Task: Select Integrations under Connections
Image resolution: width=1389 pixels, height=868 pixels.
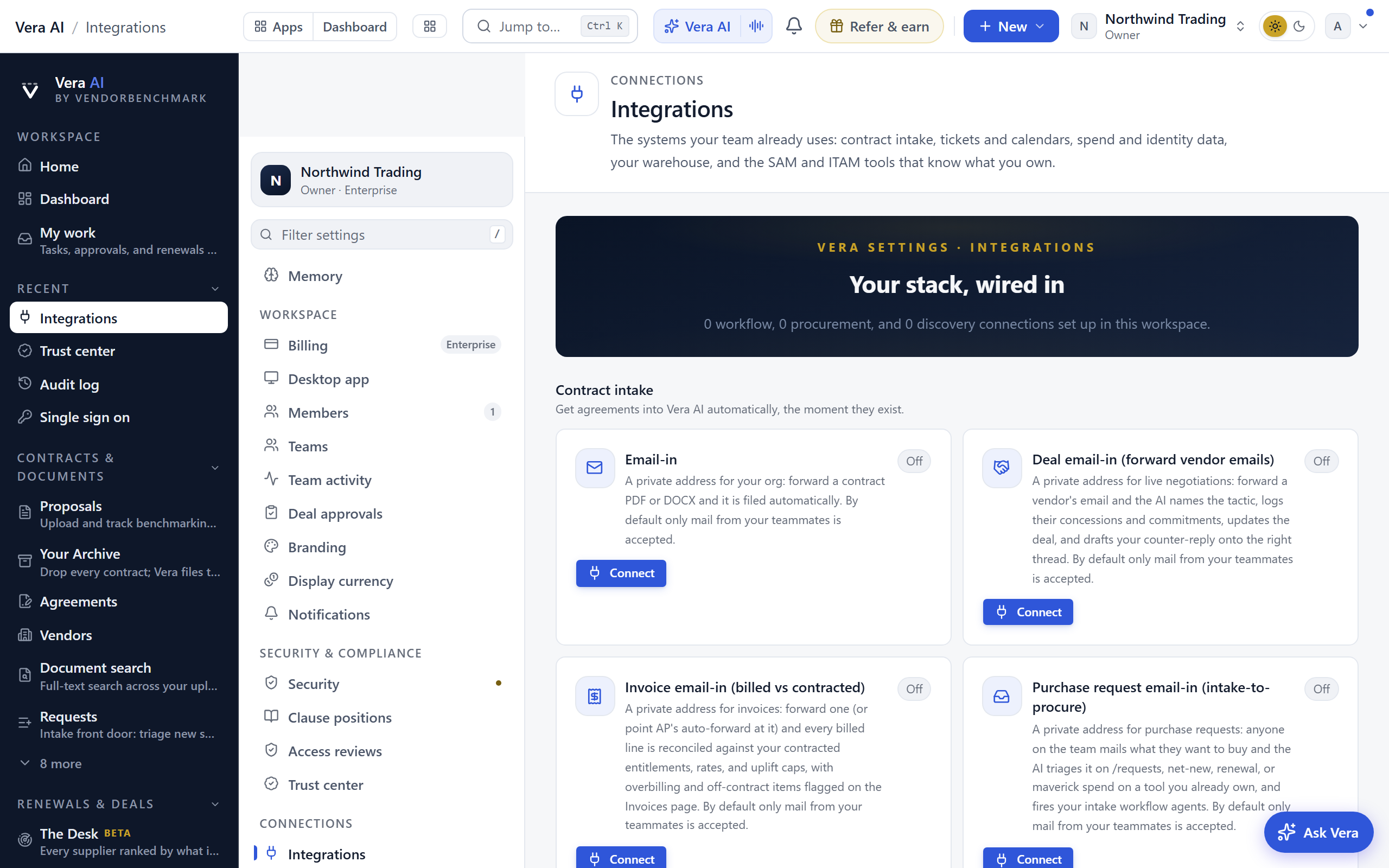Action: 381,854
